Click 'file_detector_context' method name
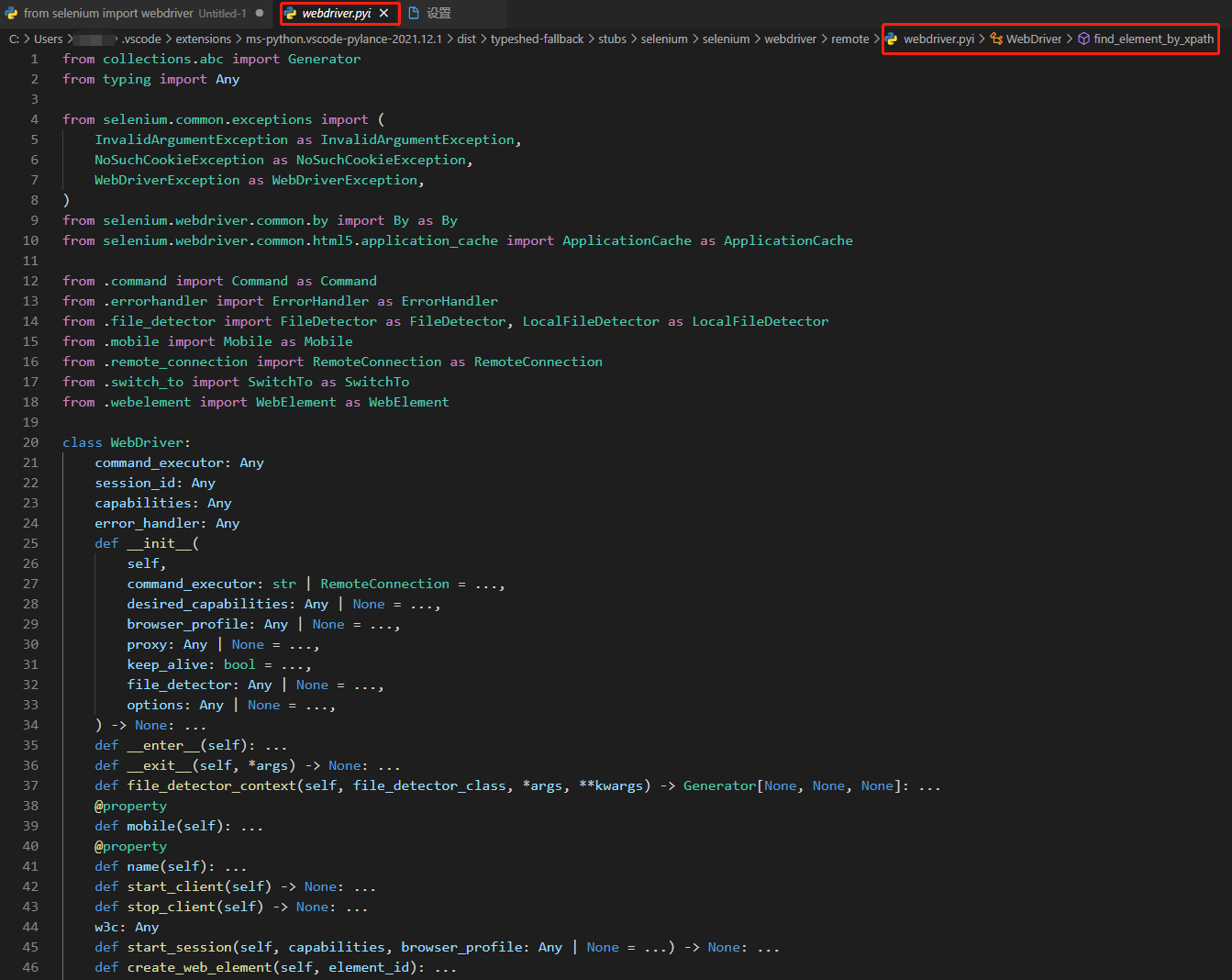The image size is (1232, 980). [212, 785]
